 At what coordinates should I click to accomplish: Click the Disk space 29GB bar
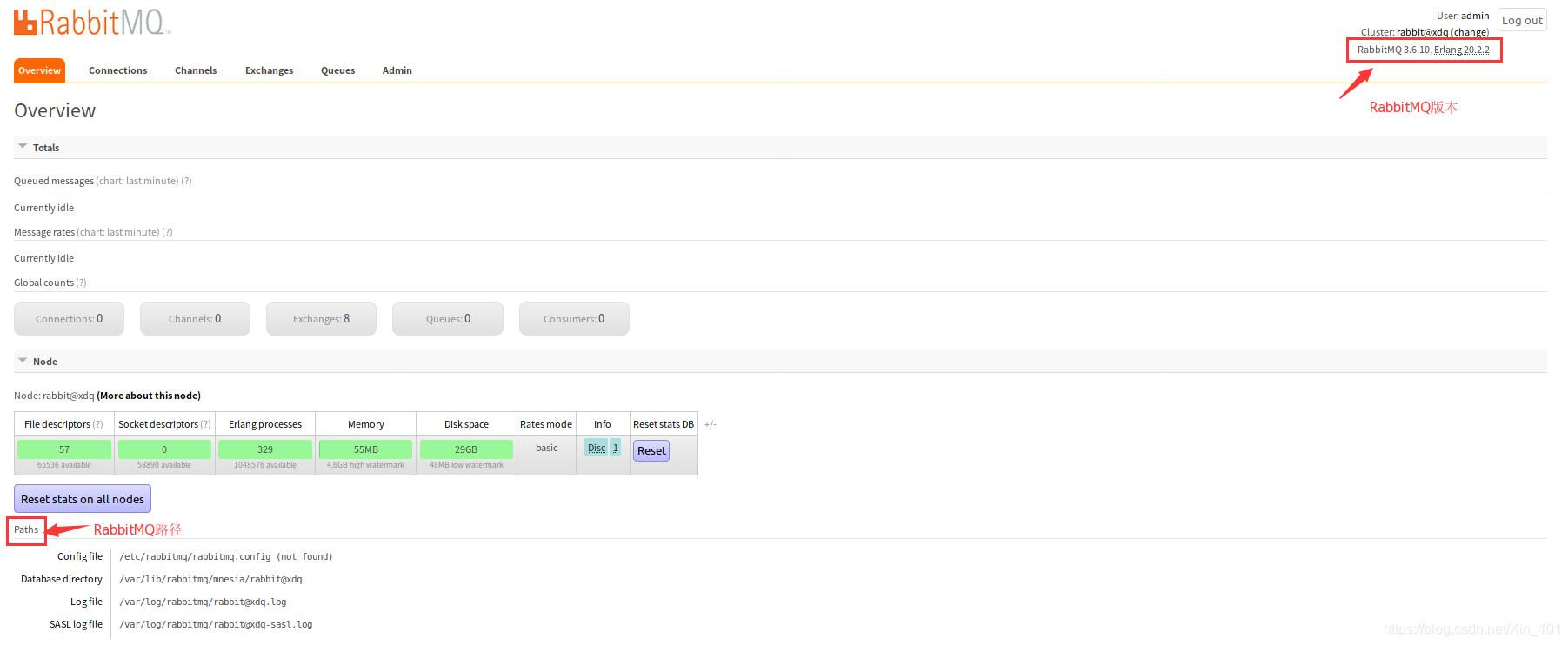(x=466, y=449)
